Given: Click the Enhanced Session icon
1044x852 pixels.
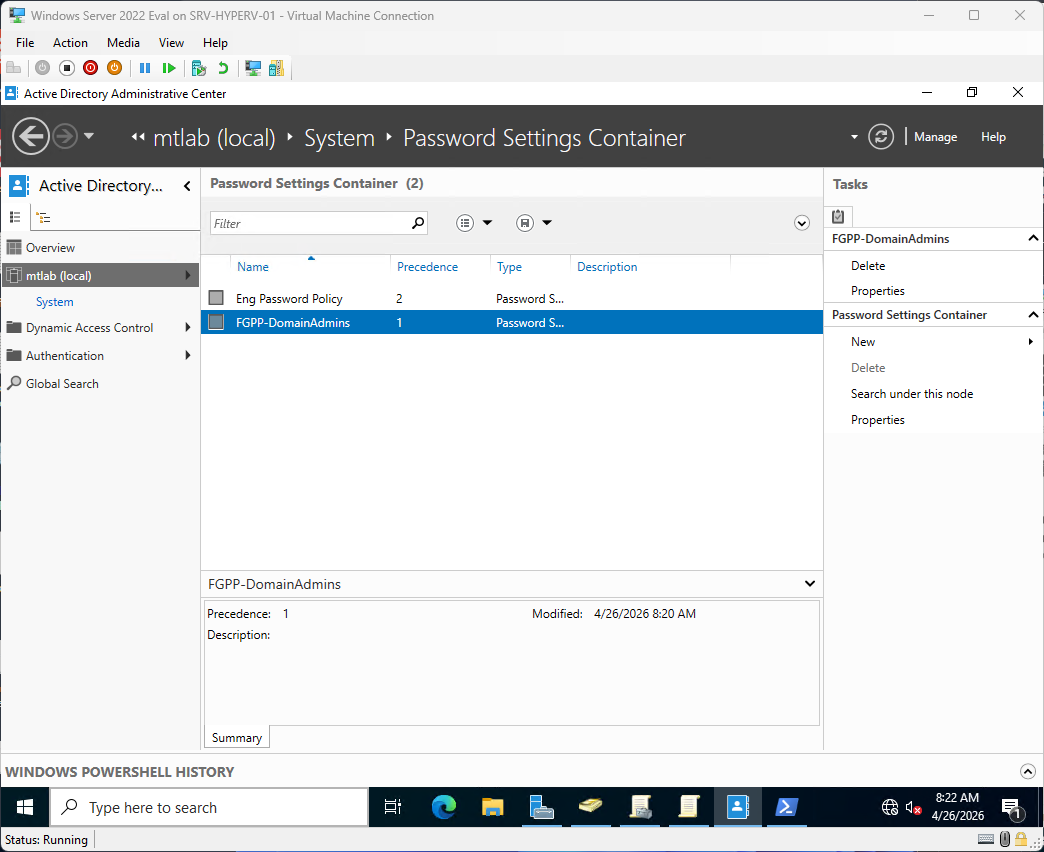Looking at the screenshot, I should [253, 68].
